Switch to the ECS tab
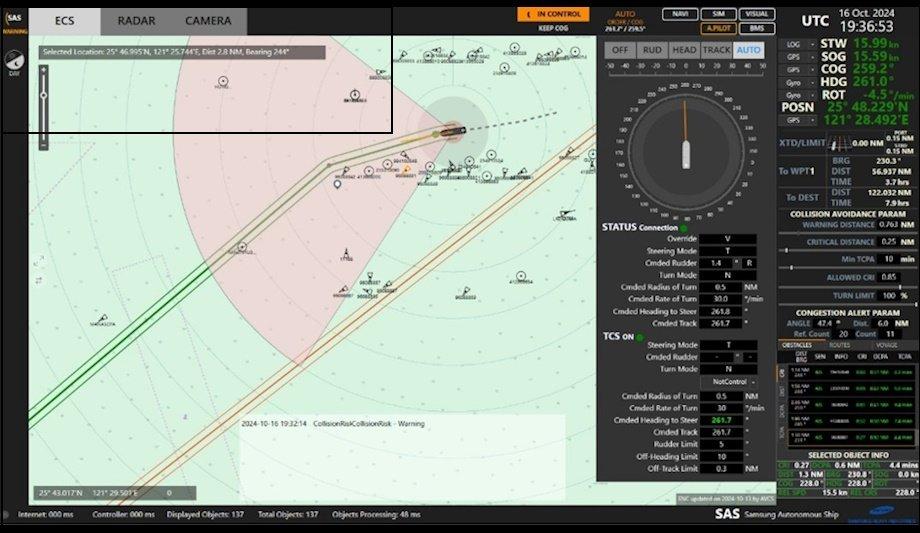Viewport: 920px width, 533px height. [x=65, y=21]
